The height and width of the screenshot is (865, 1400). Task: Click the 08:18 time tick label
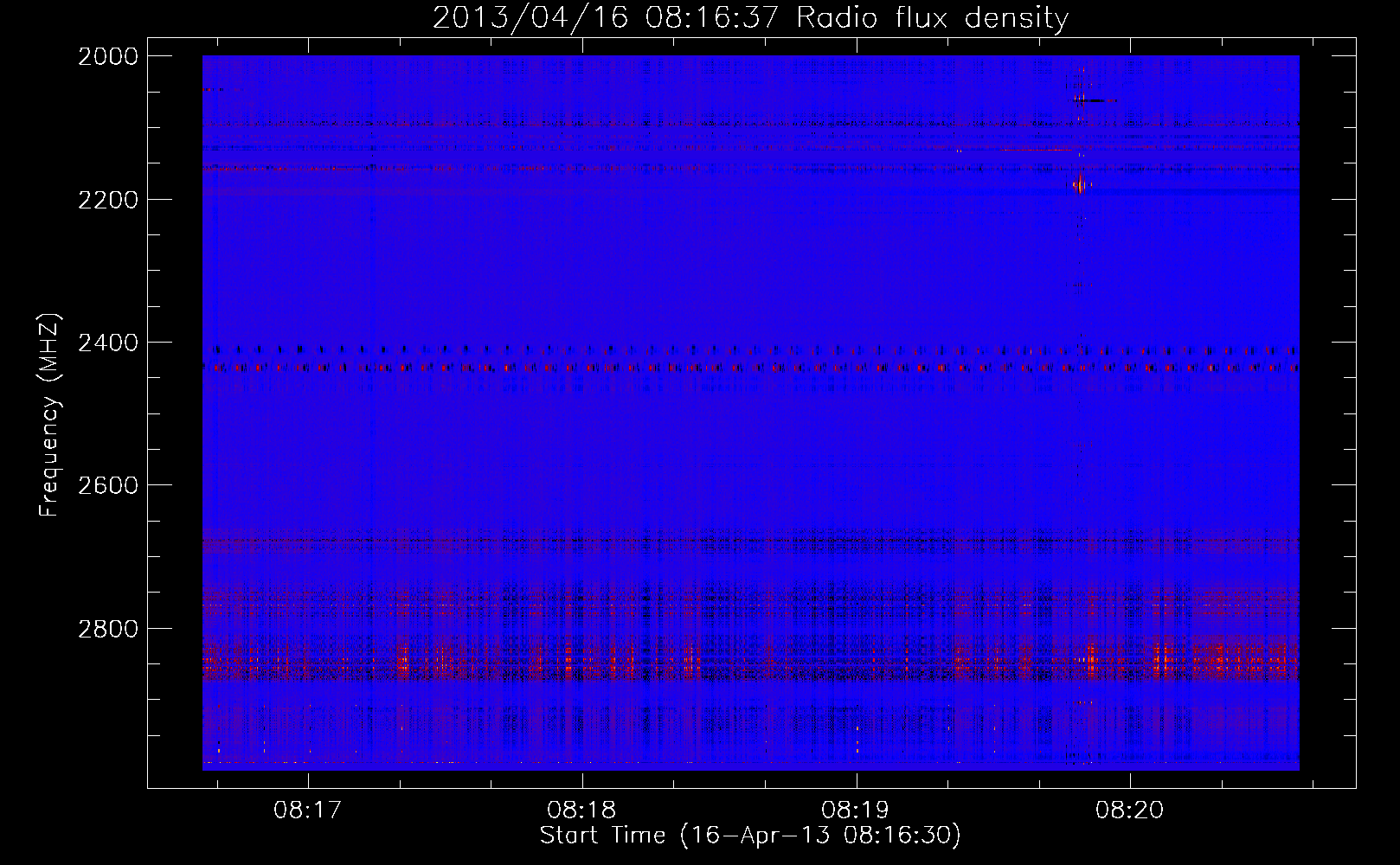(582, 811)
